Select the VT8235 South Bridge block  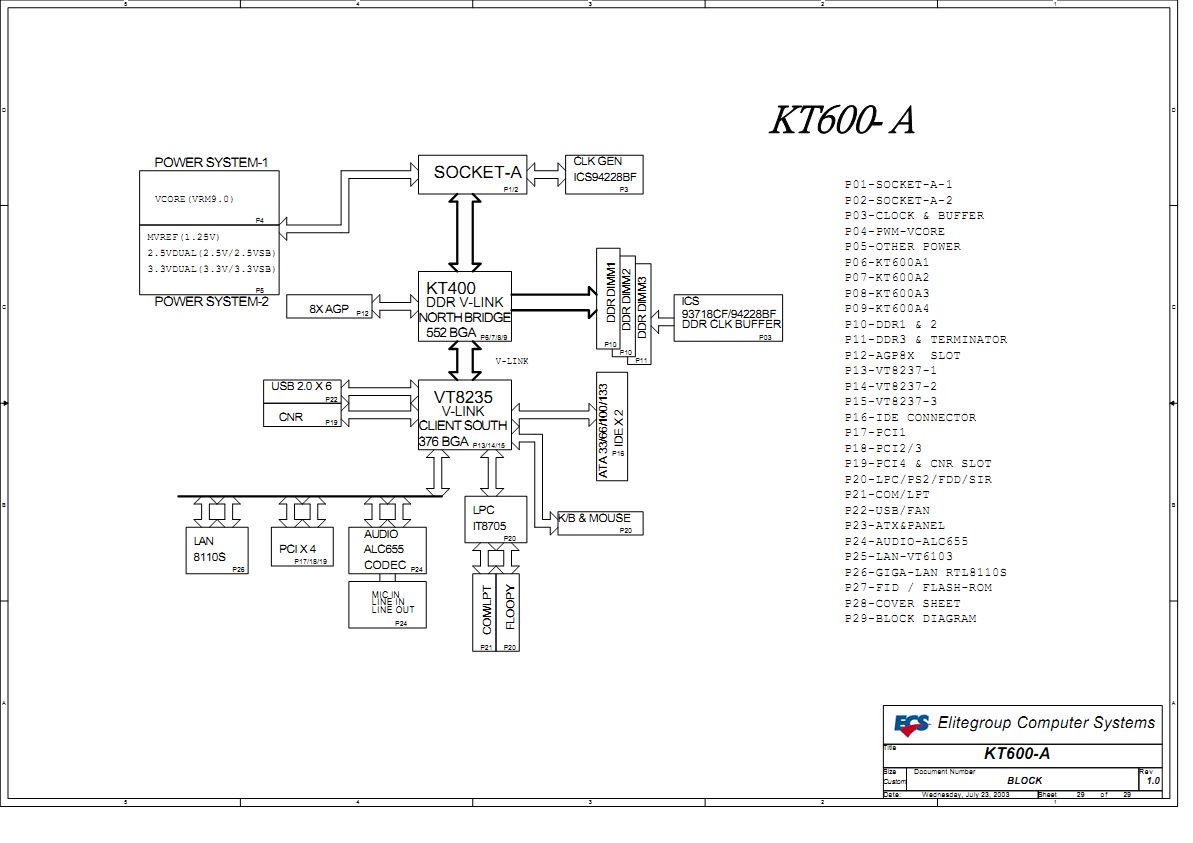click(x=464, y=415)
